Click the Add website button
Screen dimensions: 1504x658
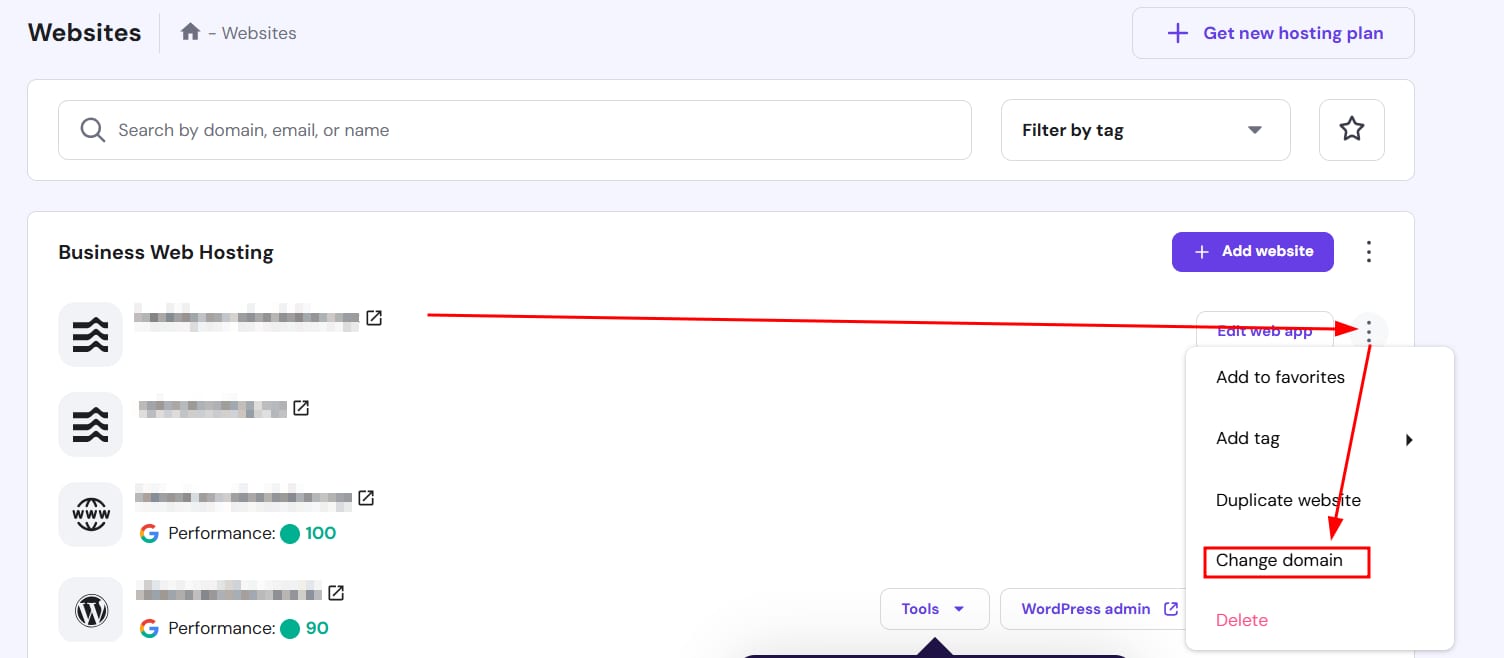[x=1252, y=252]
